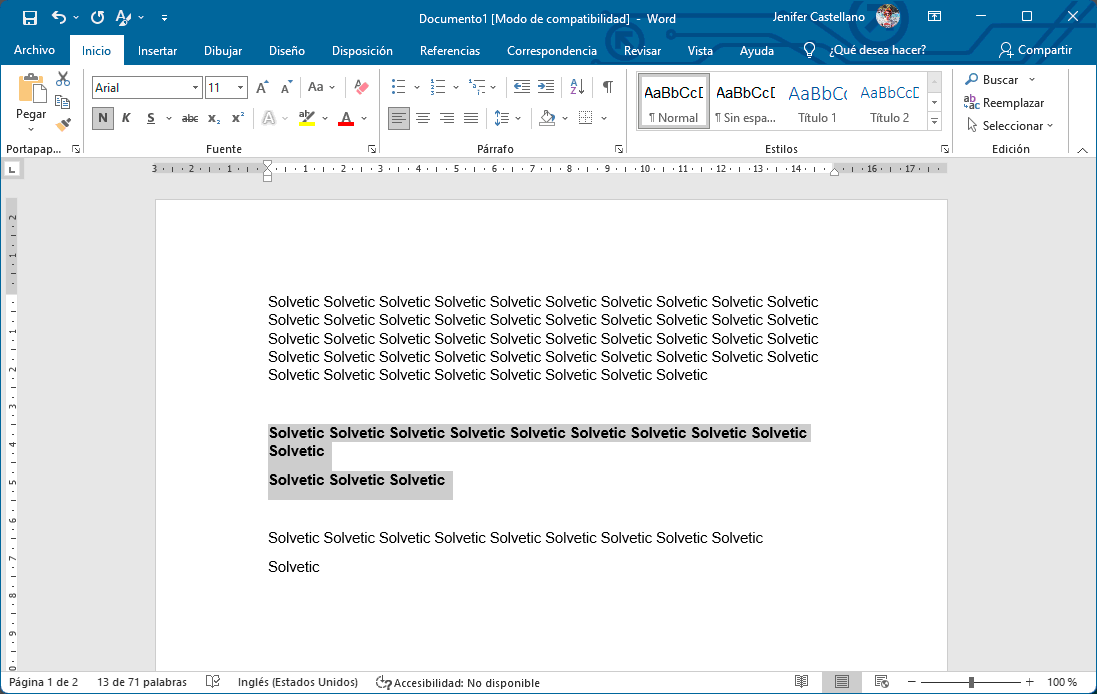The width and height of the screenshot is (1097, 694).
Task: Cut the selection with scissors icon
Action: (x=63, y=79)
